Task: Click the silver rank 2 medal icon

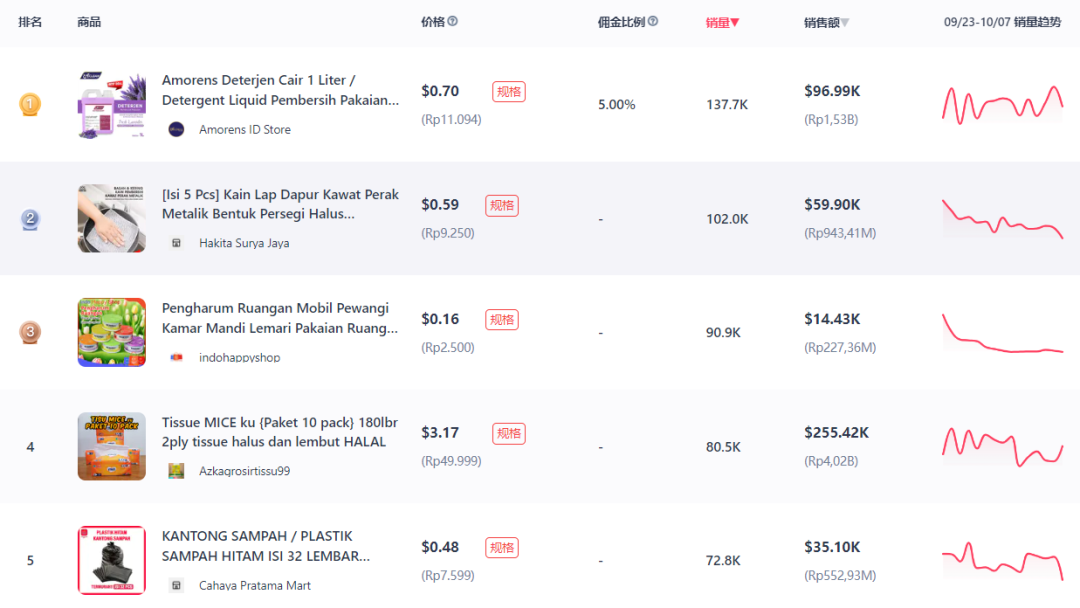Action: [30, 219]
